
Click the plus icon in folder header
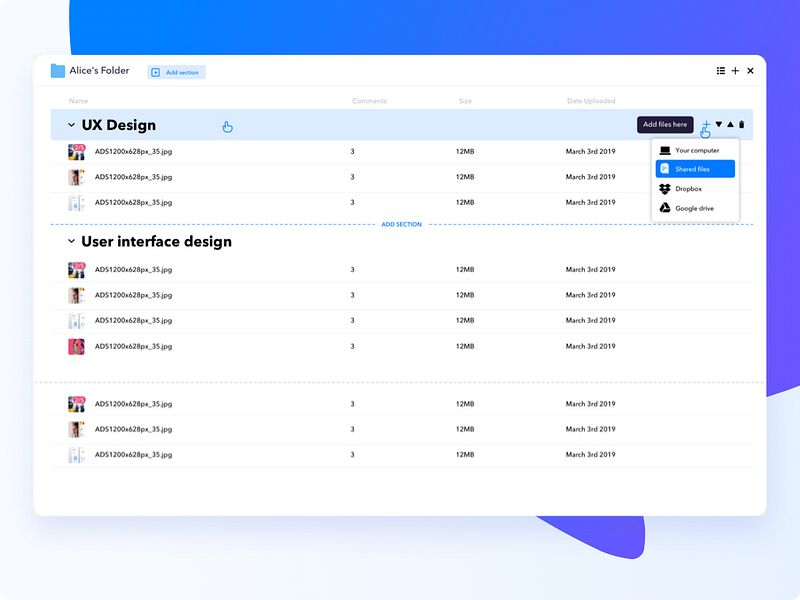735,71
